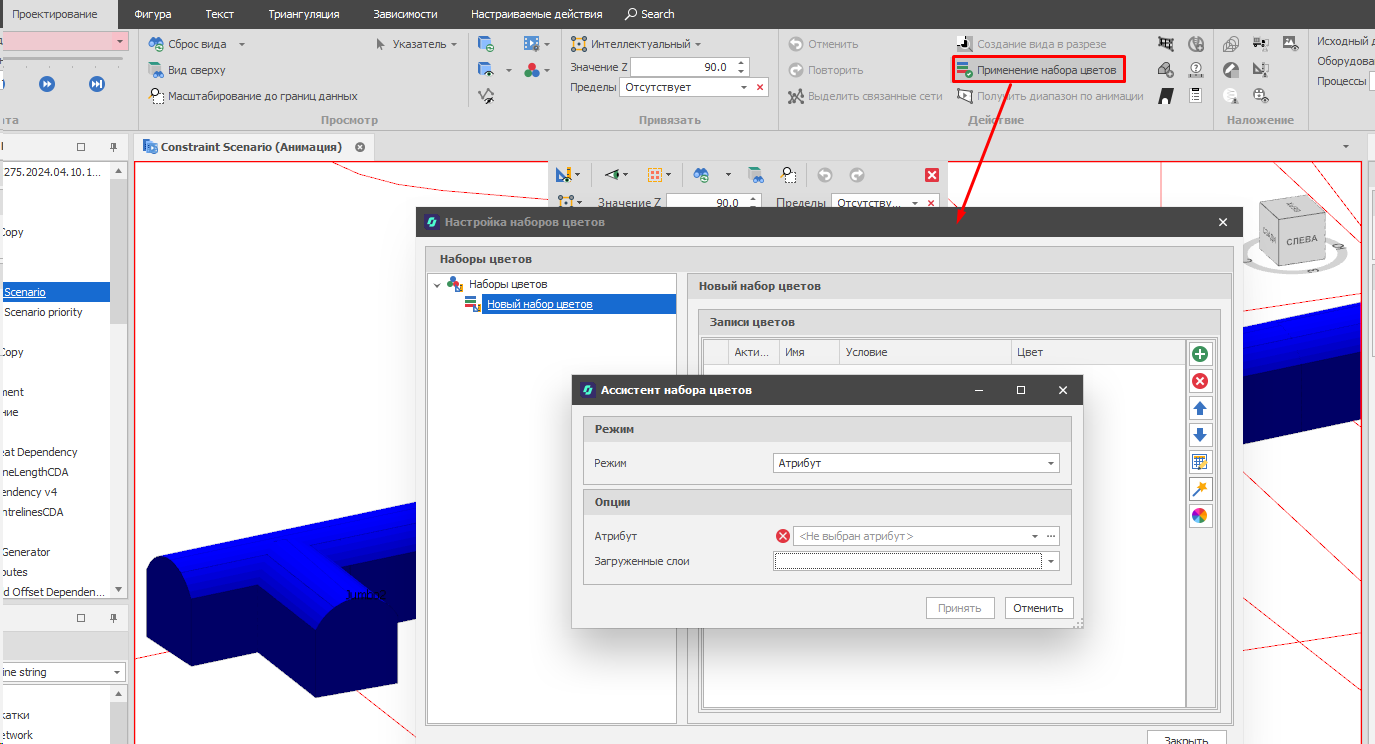Click Применение набора цветов toolbar button
This screenshot has width=1375, height=744.
(x=1037, y=70)
